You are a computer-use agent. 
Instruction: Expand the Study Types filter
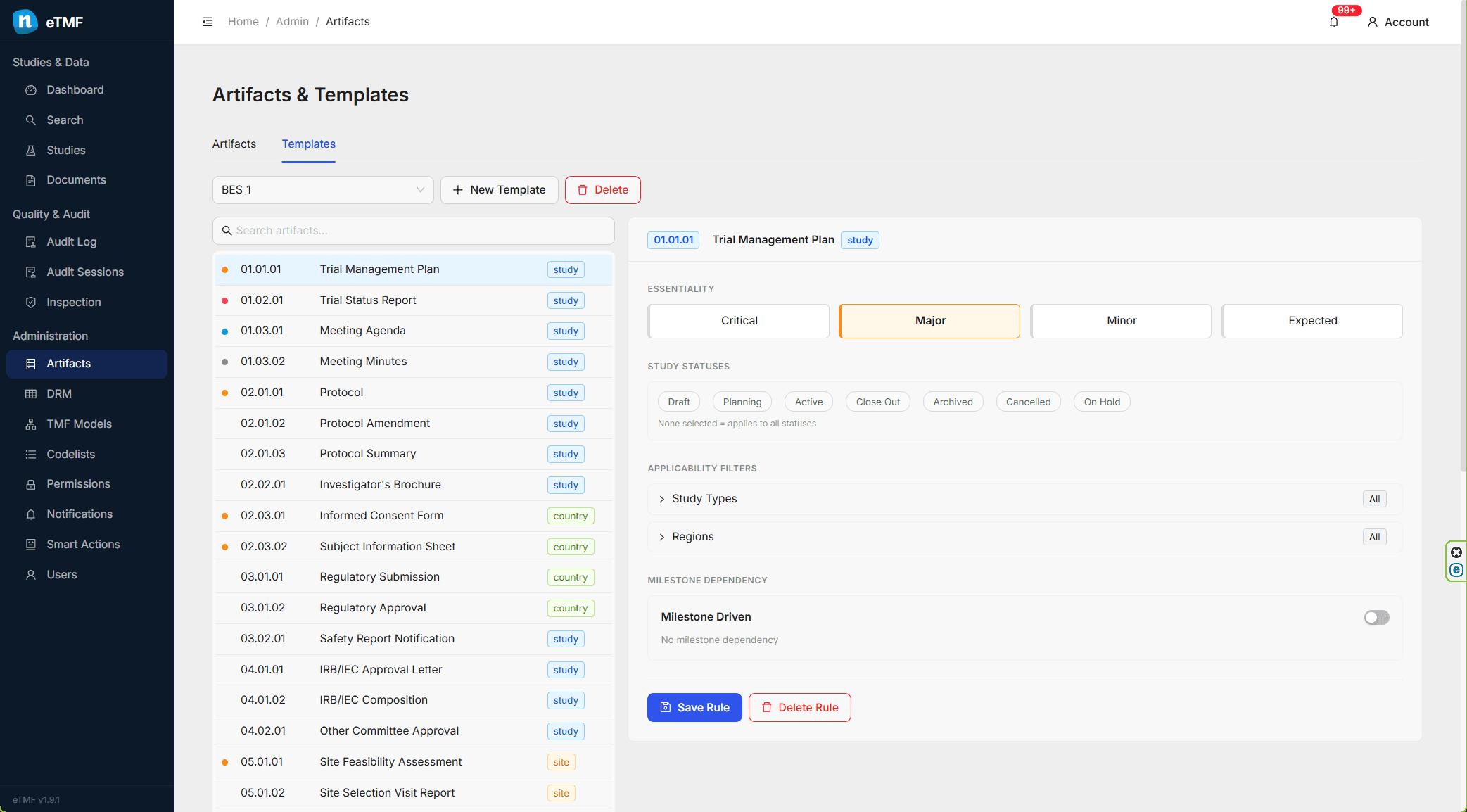click(1024, 499)
